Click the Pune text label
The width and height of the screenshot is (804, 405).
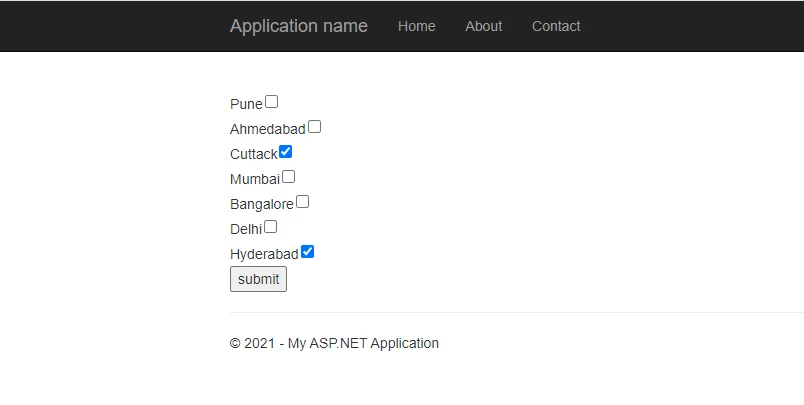coord(246,104)
